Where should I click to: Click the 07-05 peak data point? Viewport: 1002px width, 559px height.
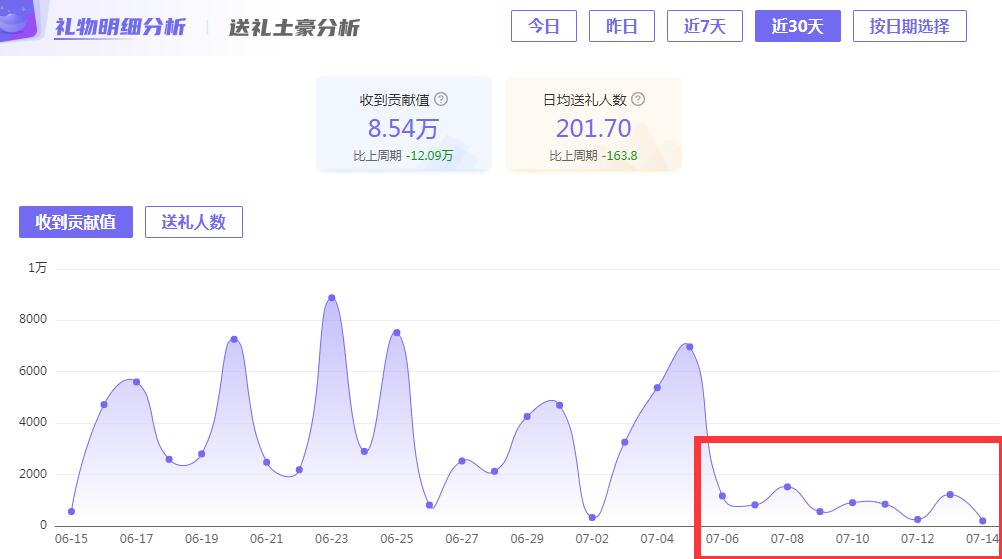[x=690, y=347]
